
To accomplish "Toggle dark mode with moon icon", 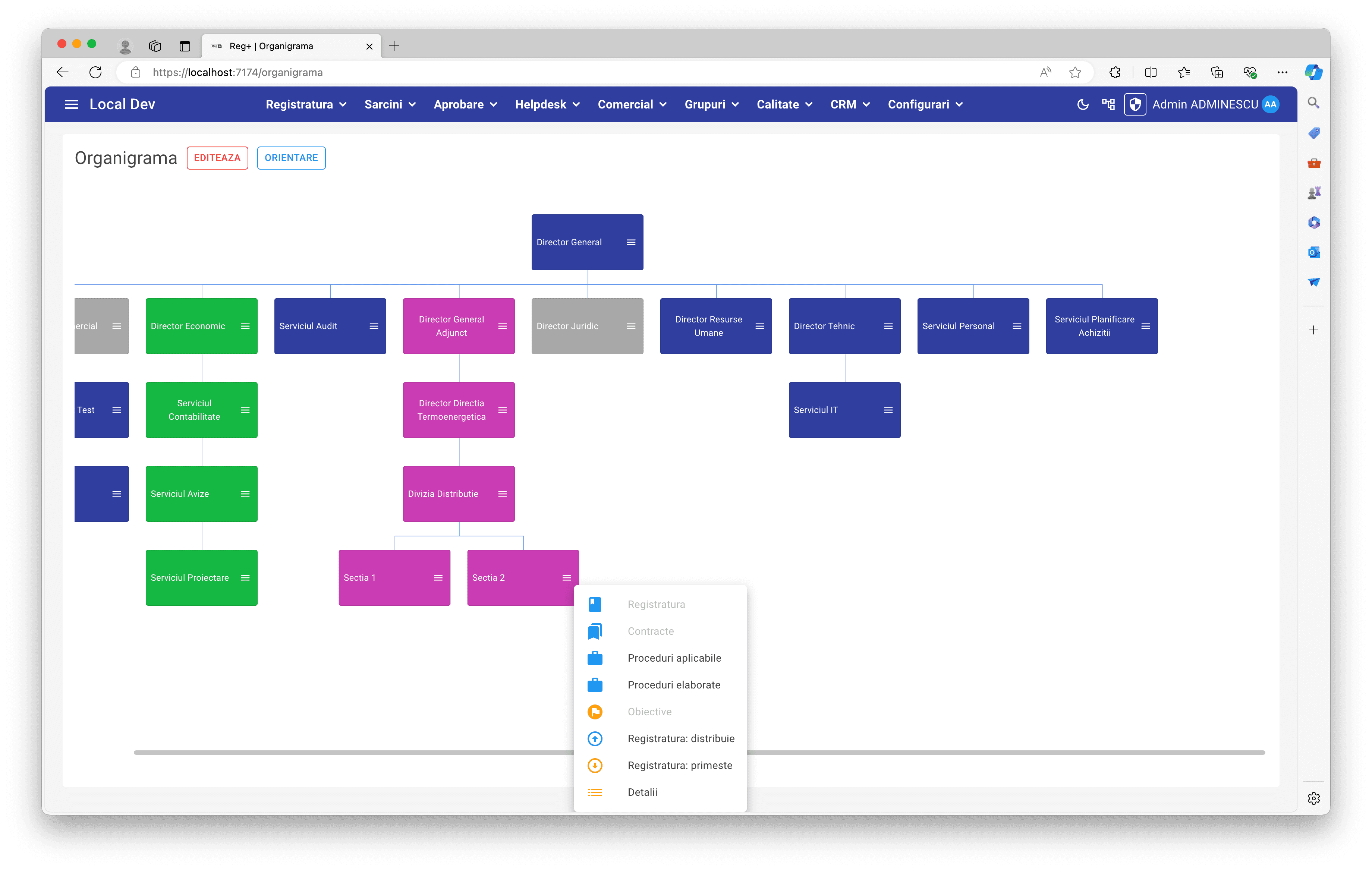I will point(1083,104).
